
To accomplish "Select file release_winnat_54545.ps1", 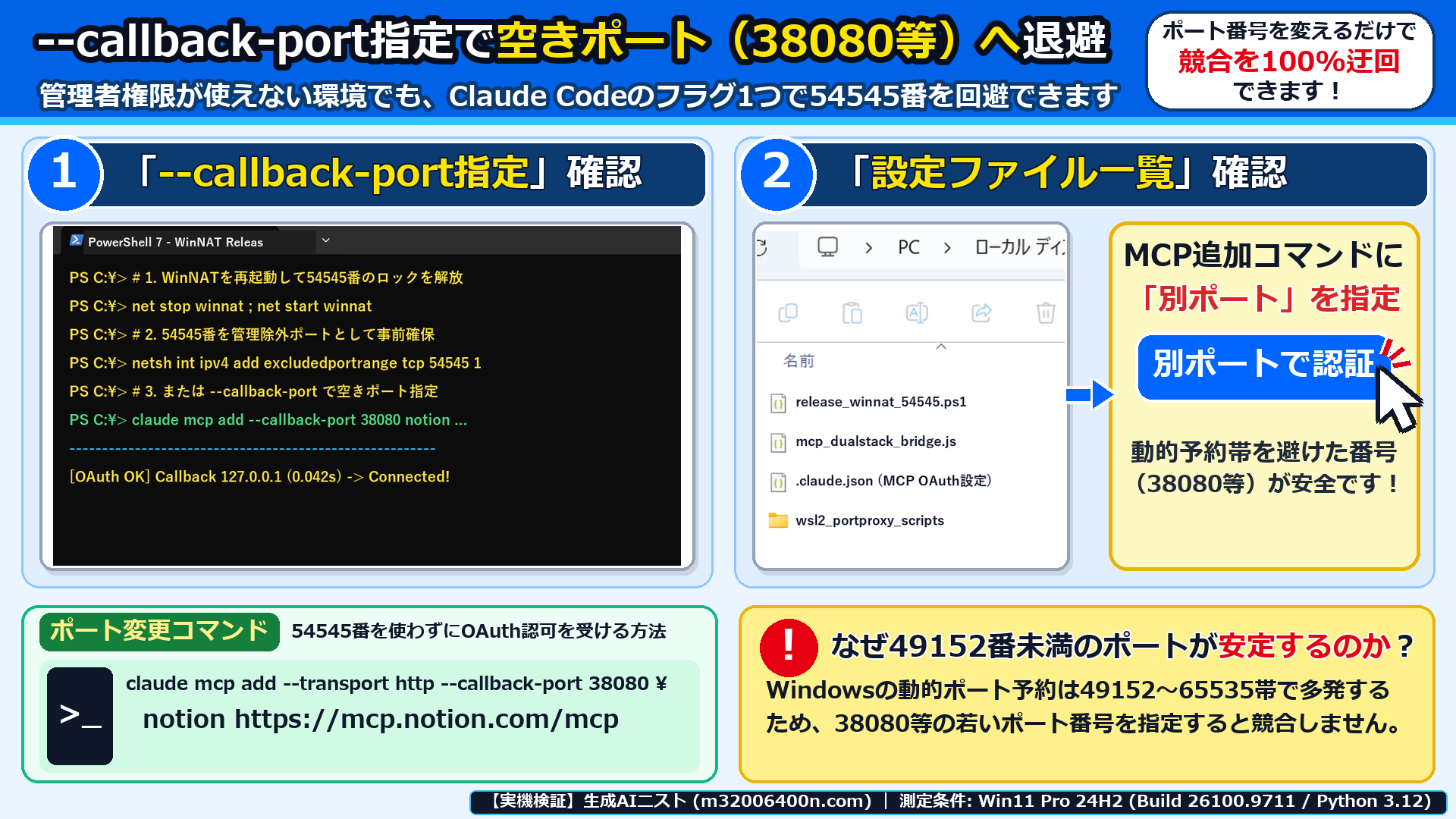I will pos(880,402).
